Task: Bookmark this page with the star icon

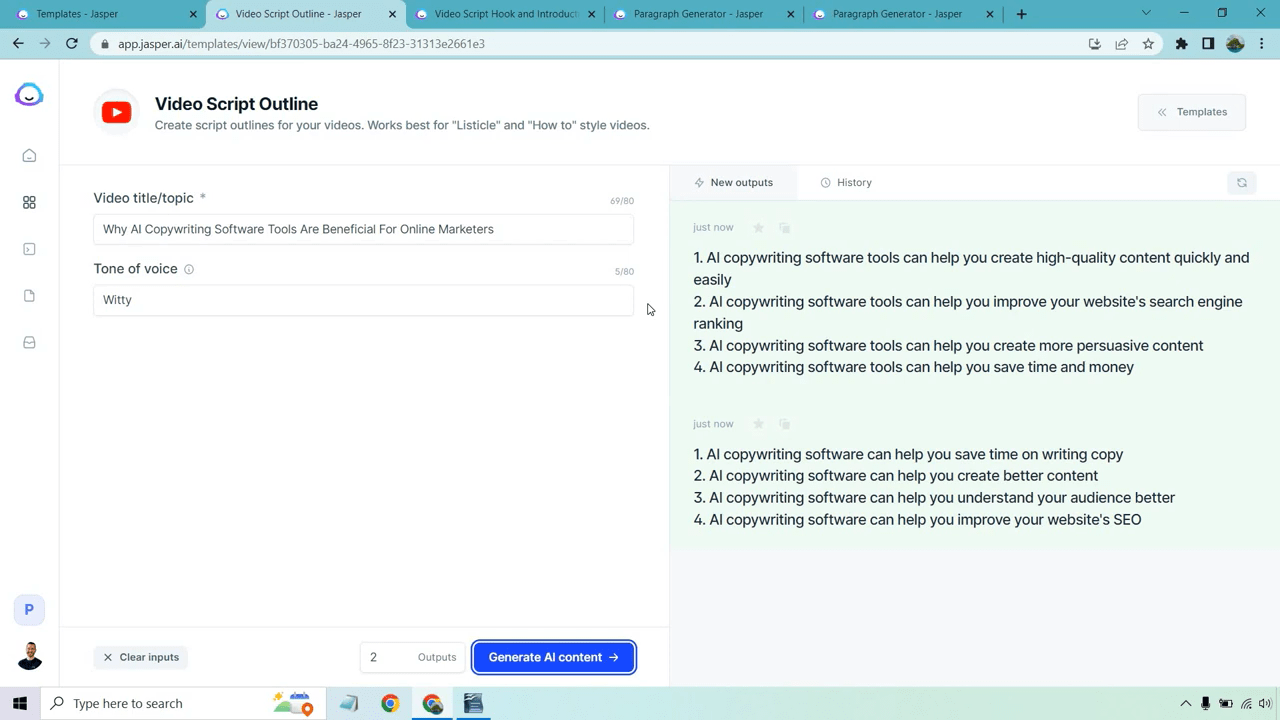Action: click(1148, 44)
